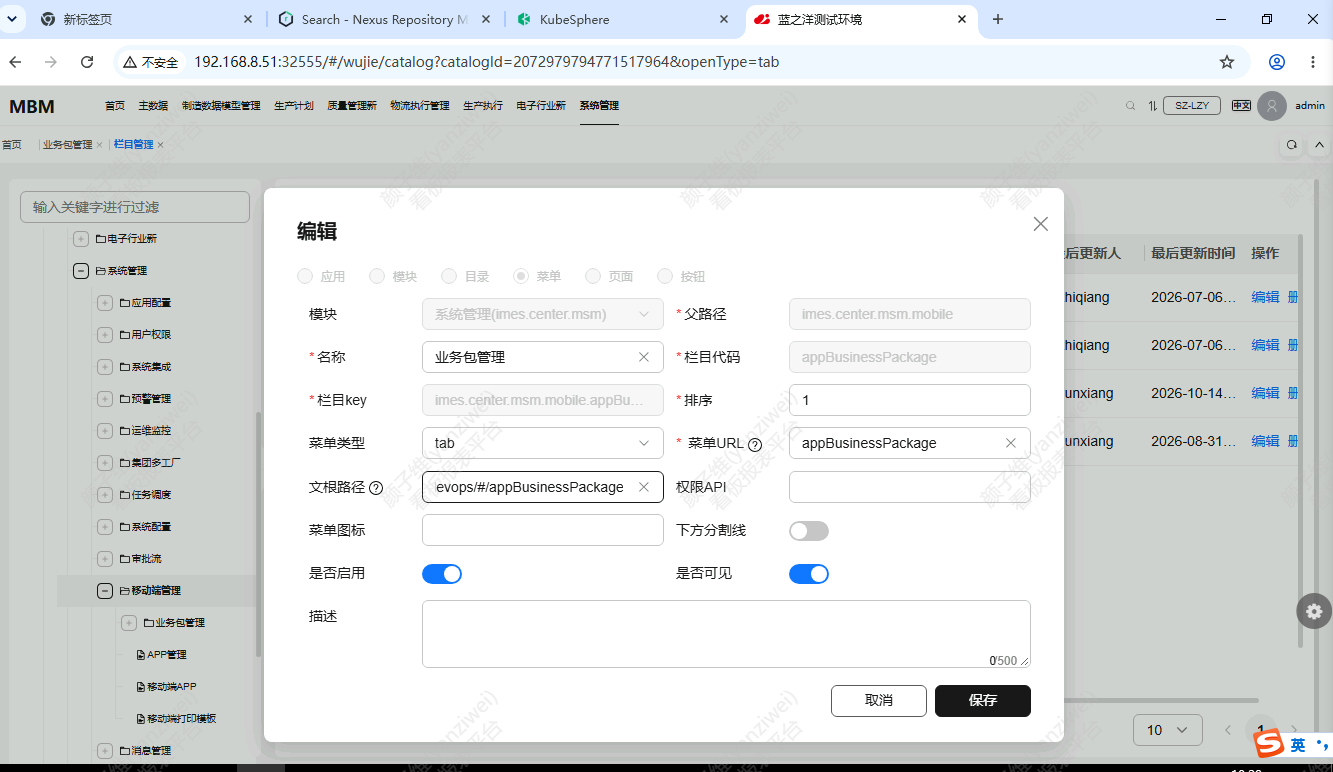
Task: Clear the 菜单URL field using its X icon
Action: (1011, 443)
